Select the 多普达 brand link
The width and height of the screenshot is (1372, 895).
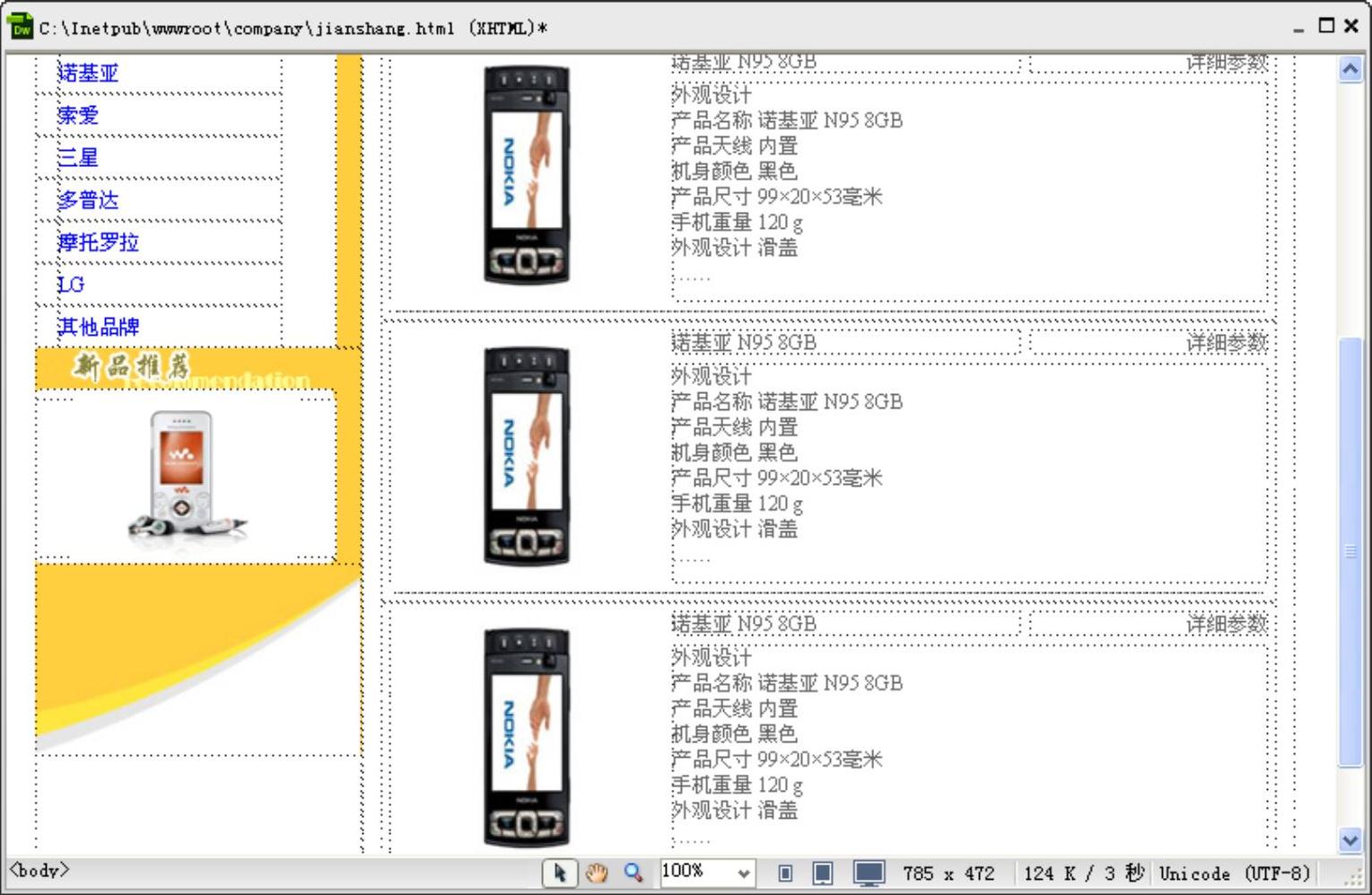pos(88,199)
